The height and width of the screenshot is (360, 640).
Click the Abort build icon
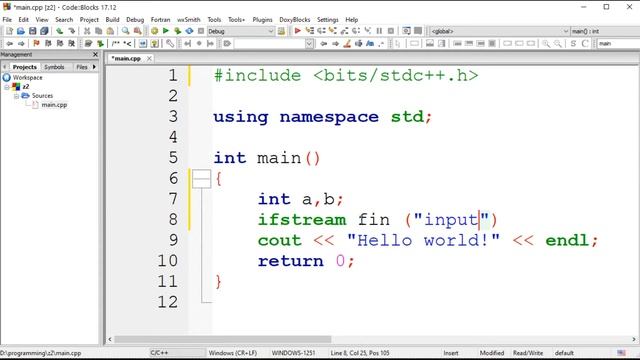click(x=201, y=31)
